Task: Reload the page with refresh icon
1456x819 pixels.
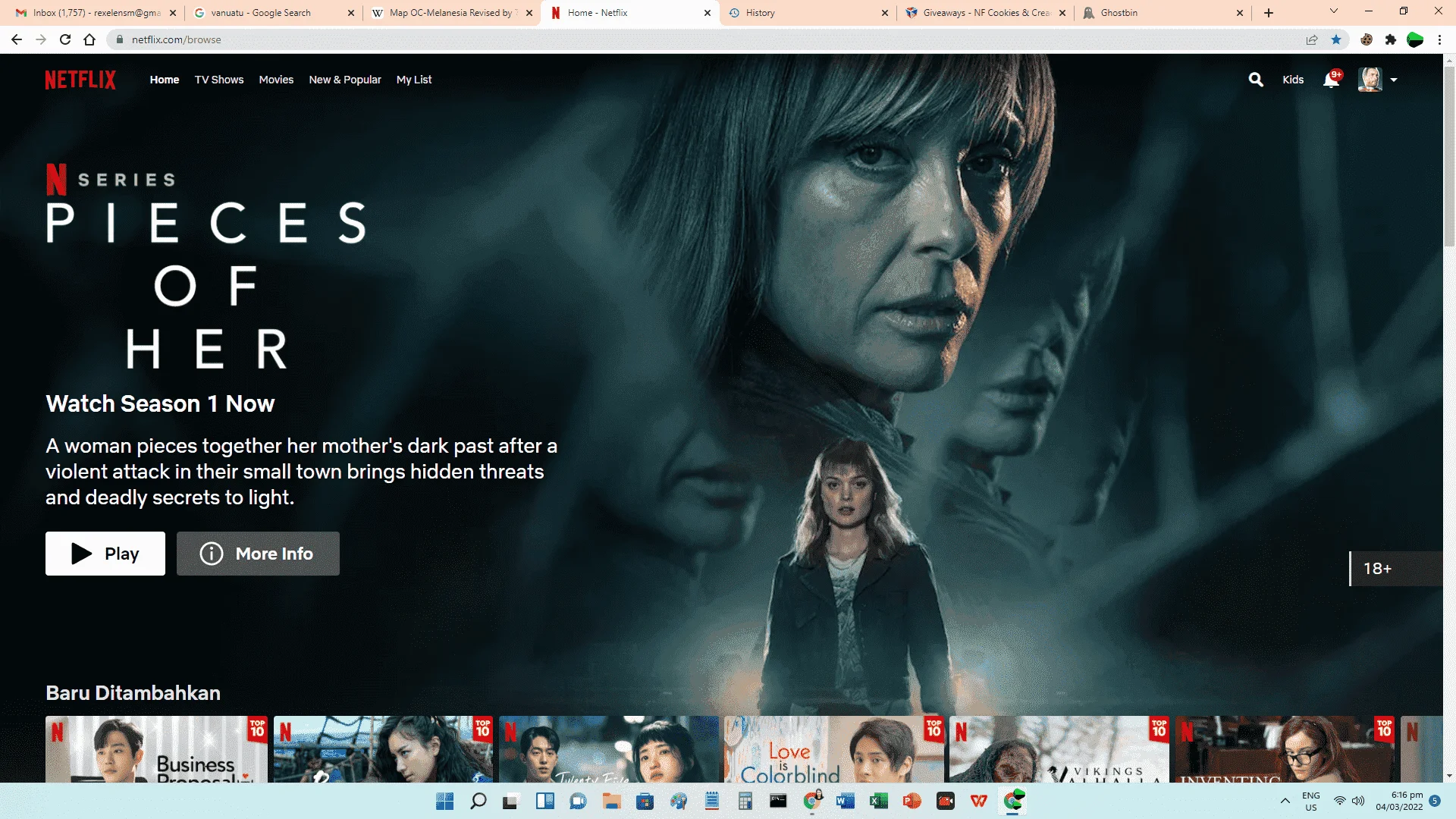Action: 65,39
